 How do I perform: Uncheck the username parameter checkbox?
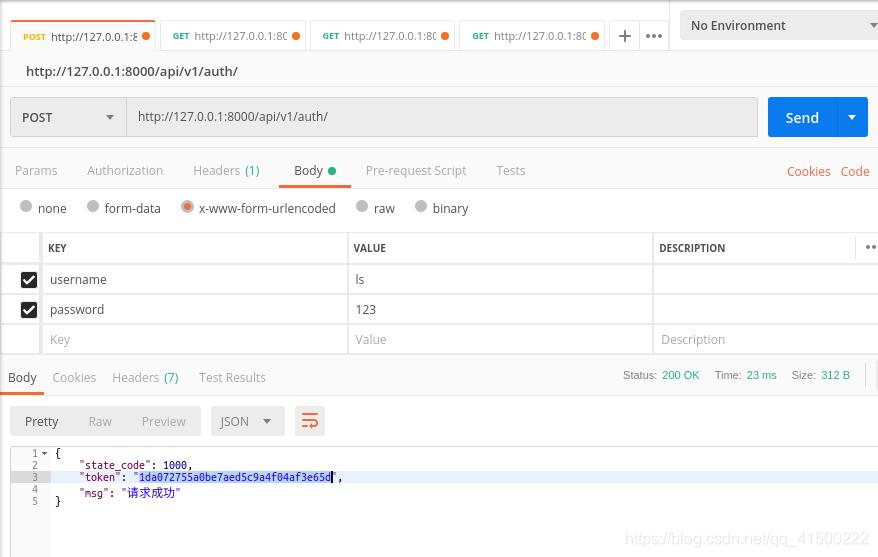click(x=29, y=280)
